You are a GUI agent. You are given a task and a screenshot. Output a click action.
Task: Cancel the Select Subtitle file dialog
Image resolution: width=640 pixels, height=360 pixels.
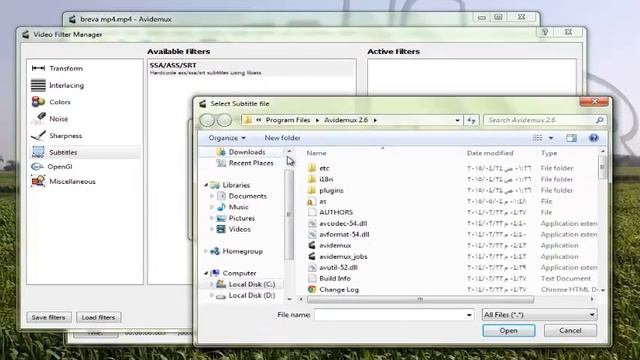[570, 331]
